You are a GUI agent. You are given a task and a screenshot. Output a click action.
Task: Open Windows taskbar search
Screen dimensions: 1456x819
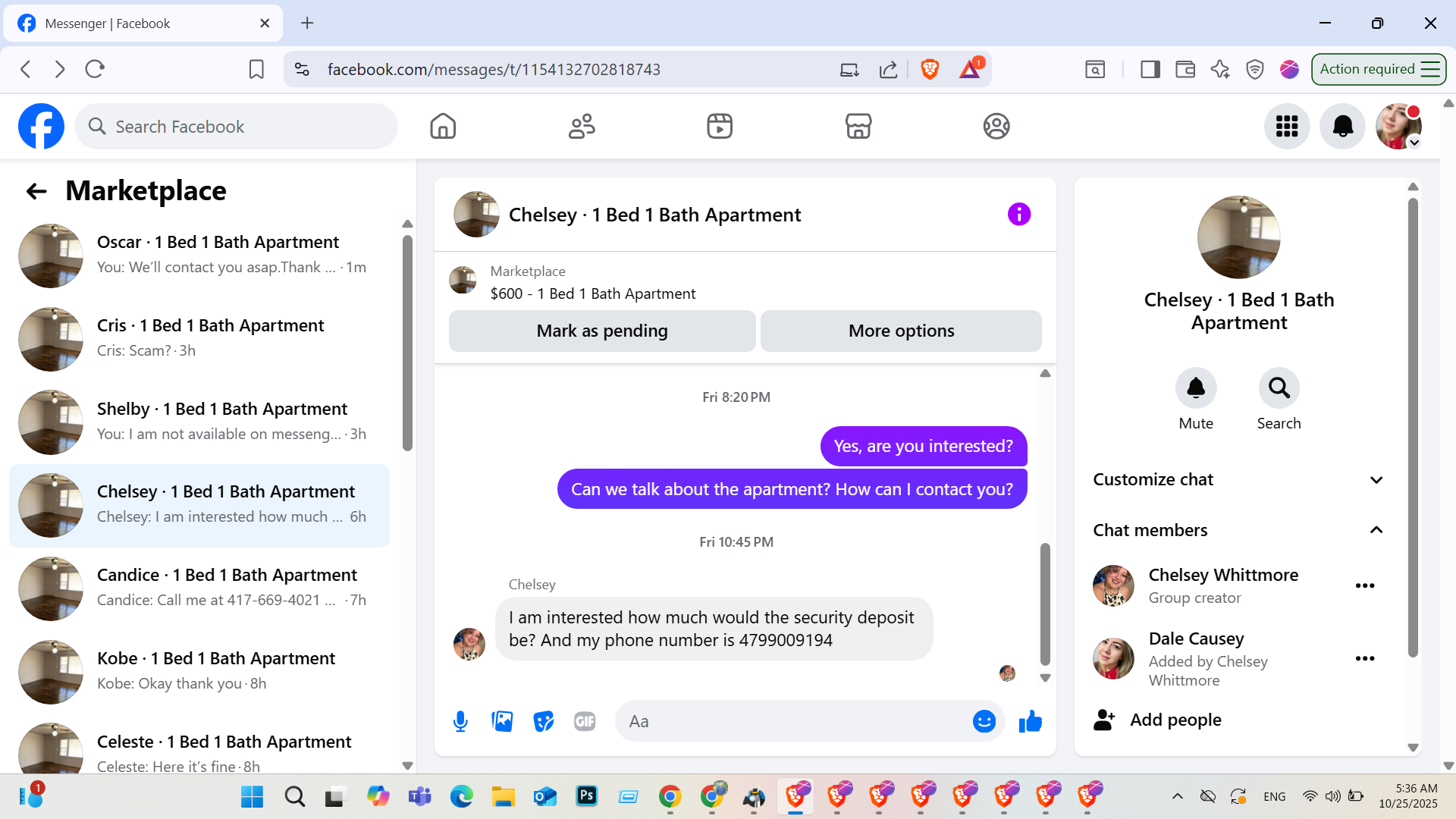click(294, 796)
